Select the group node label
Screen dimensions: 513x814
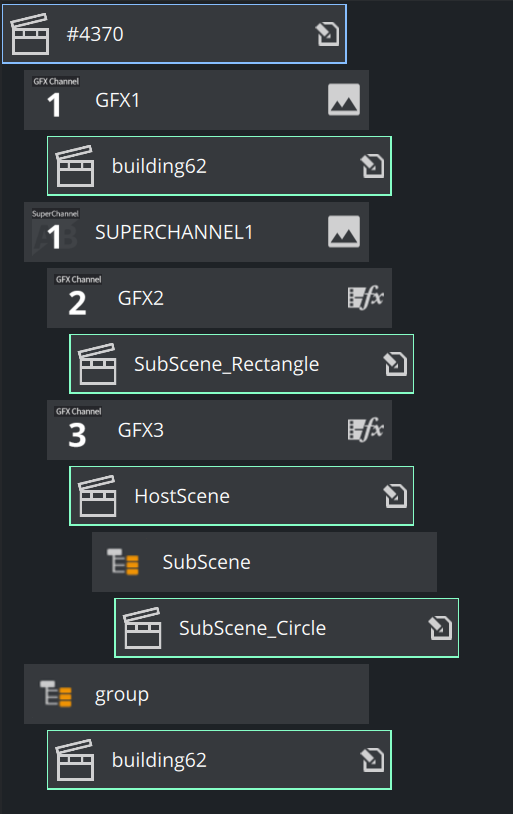(x=122, y=695)
